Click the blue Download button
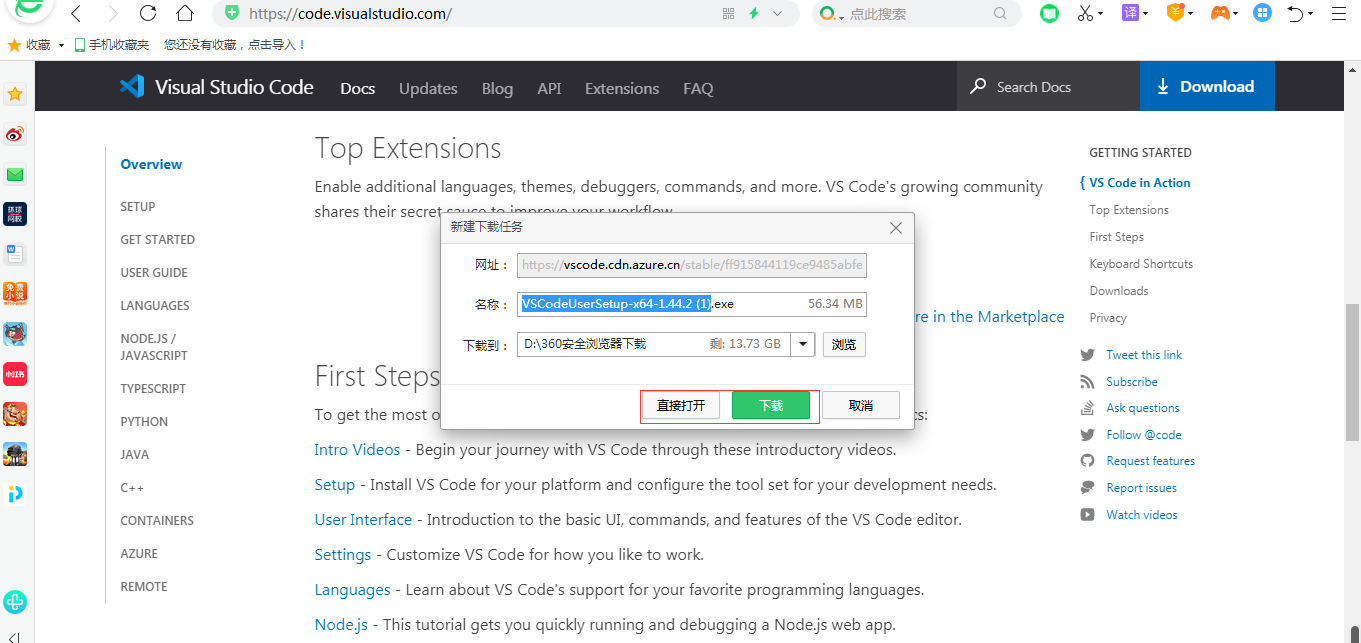This screenshot has height=643, width=1361. (1207, 87)
